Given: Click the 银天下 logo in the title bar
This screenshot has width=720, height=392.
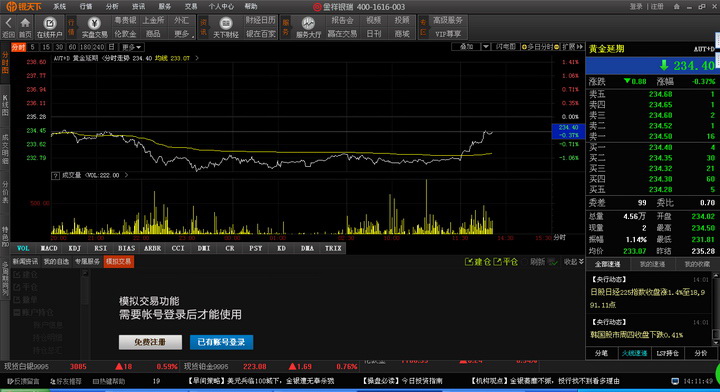Looking at the screenshot, I should point(23,6).
